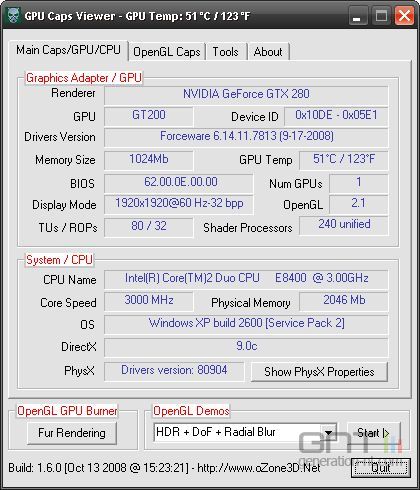The width and height of the screenshot is (420, 490).
Task: Click the Quit button
Action: pyautogui.click(x=381, y=468)
